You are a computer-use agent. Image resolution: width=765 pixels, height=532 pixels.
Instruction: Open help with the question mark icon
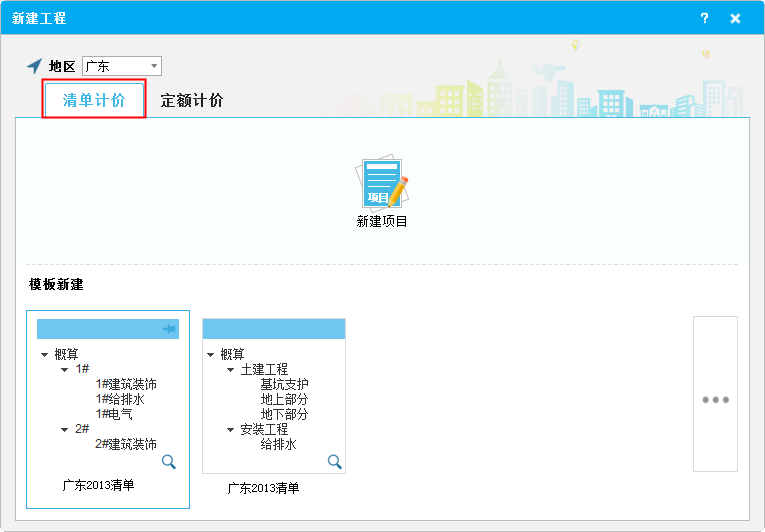tap(704, 18)
